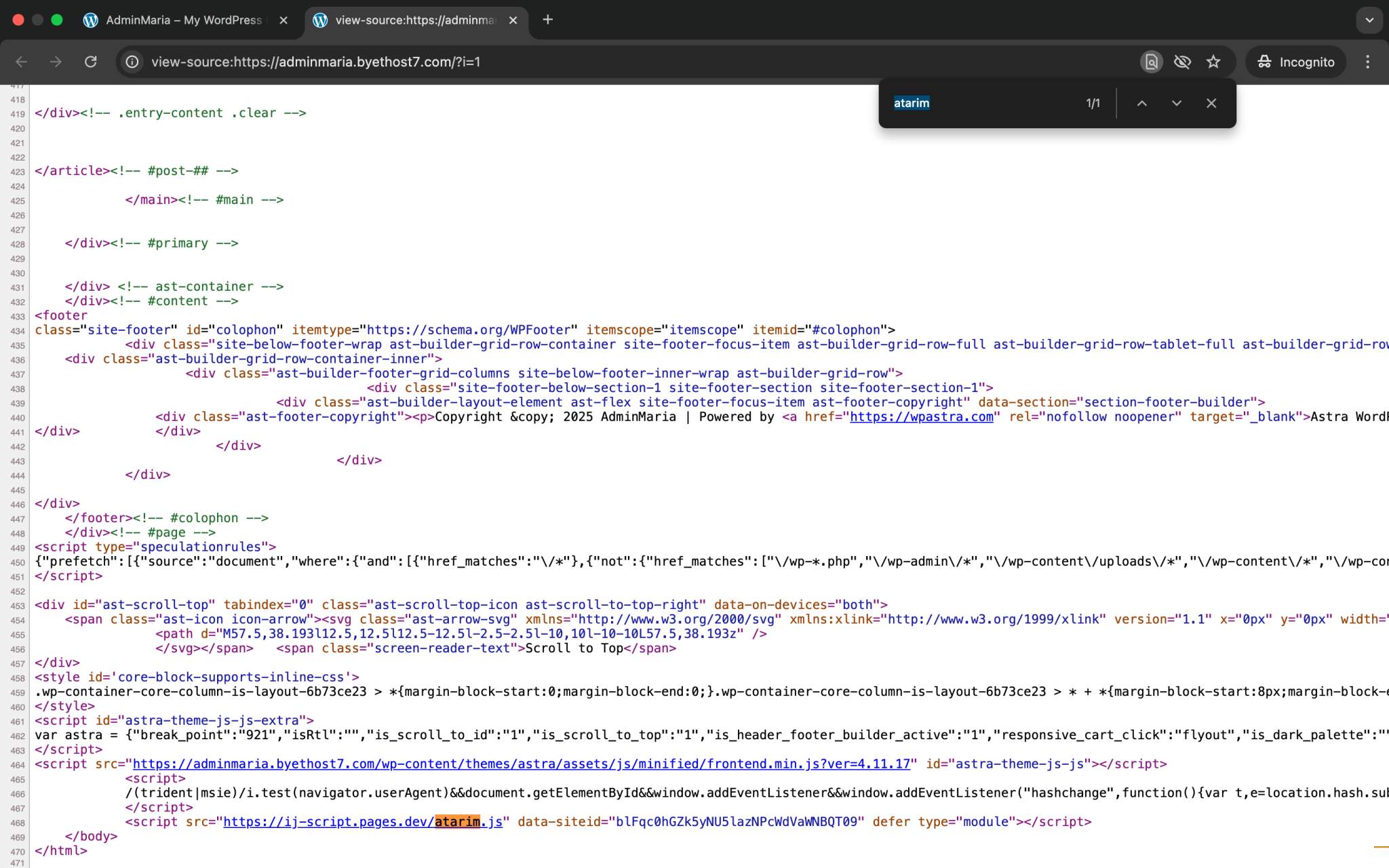The height and width of the screenshot is (868, 1389).
Task: Go to previous find result
Action: (1142, 103)
